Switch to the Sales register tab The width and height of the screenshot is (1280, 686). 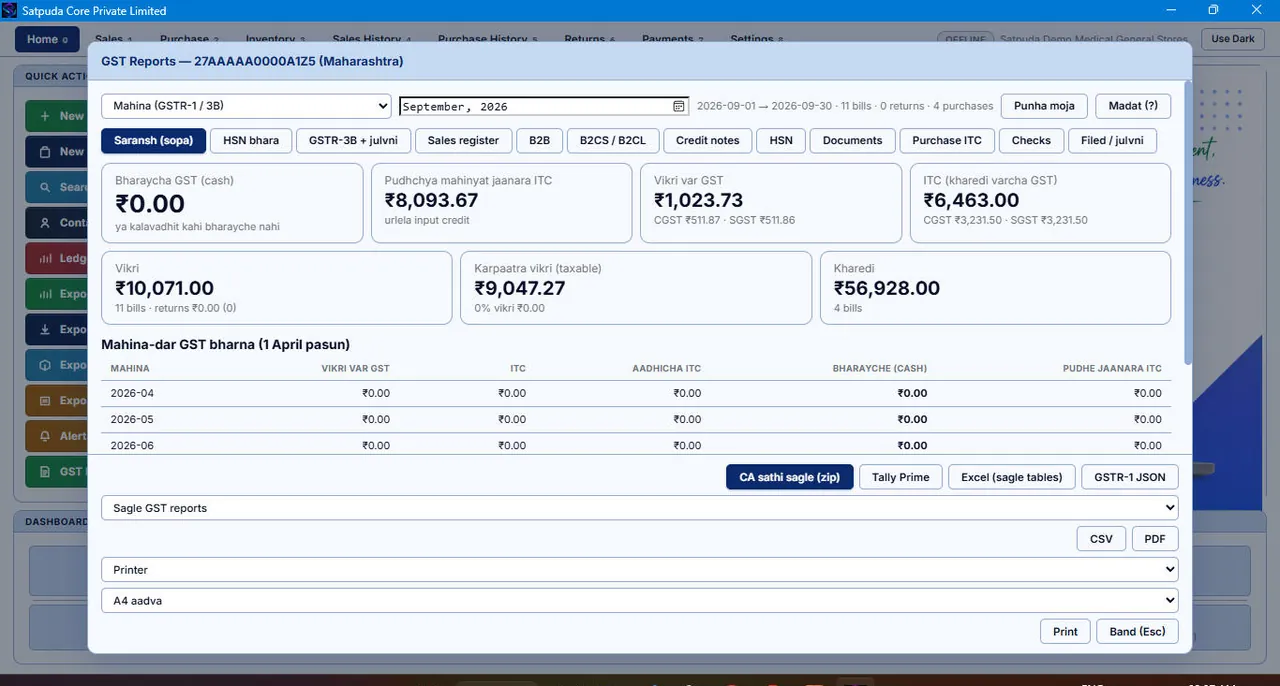click(x=464, y=141)
